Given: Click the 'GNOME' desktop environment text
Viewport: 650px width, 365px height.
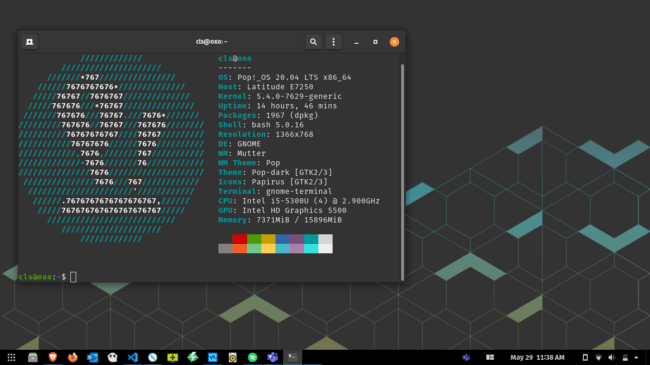Looking at the screenshot, I should pos(249,144).
